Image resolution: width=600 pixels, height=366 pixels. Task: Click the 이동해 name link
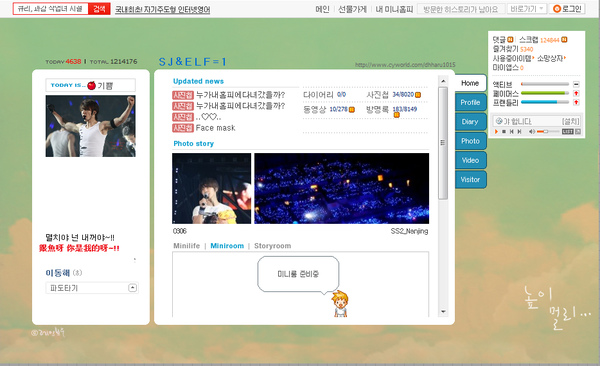pyautogui.click(x=58, y=273)
